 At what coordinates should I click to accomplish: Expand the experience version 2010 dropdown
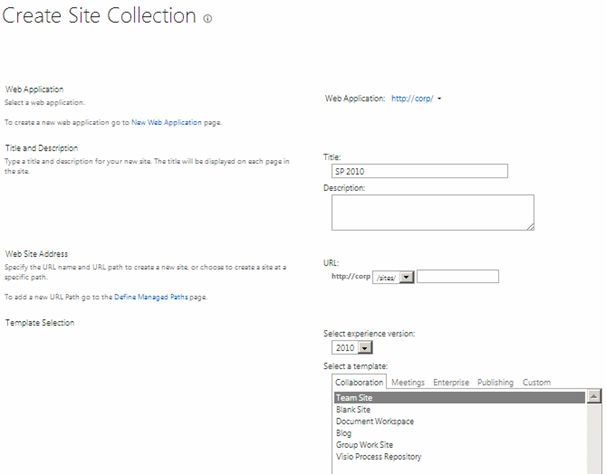350,347
